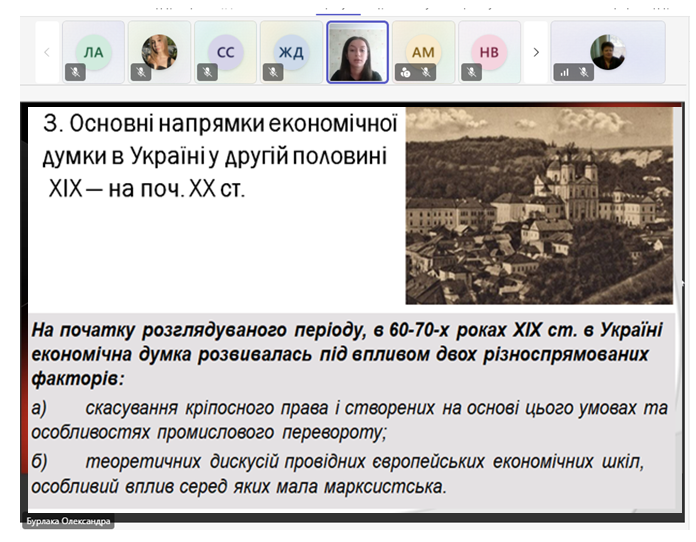696x542 pixels.
Task: Click the muted mic icon on НВ tile
Action: [x=471, y=72]
